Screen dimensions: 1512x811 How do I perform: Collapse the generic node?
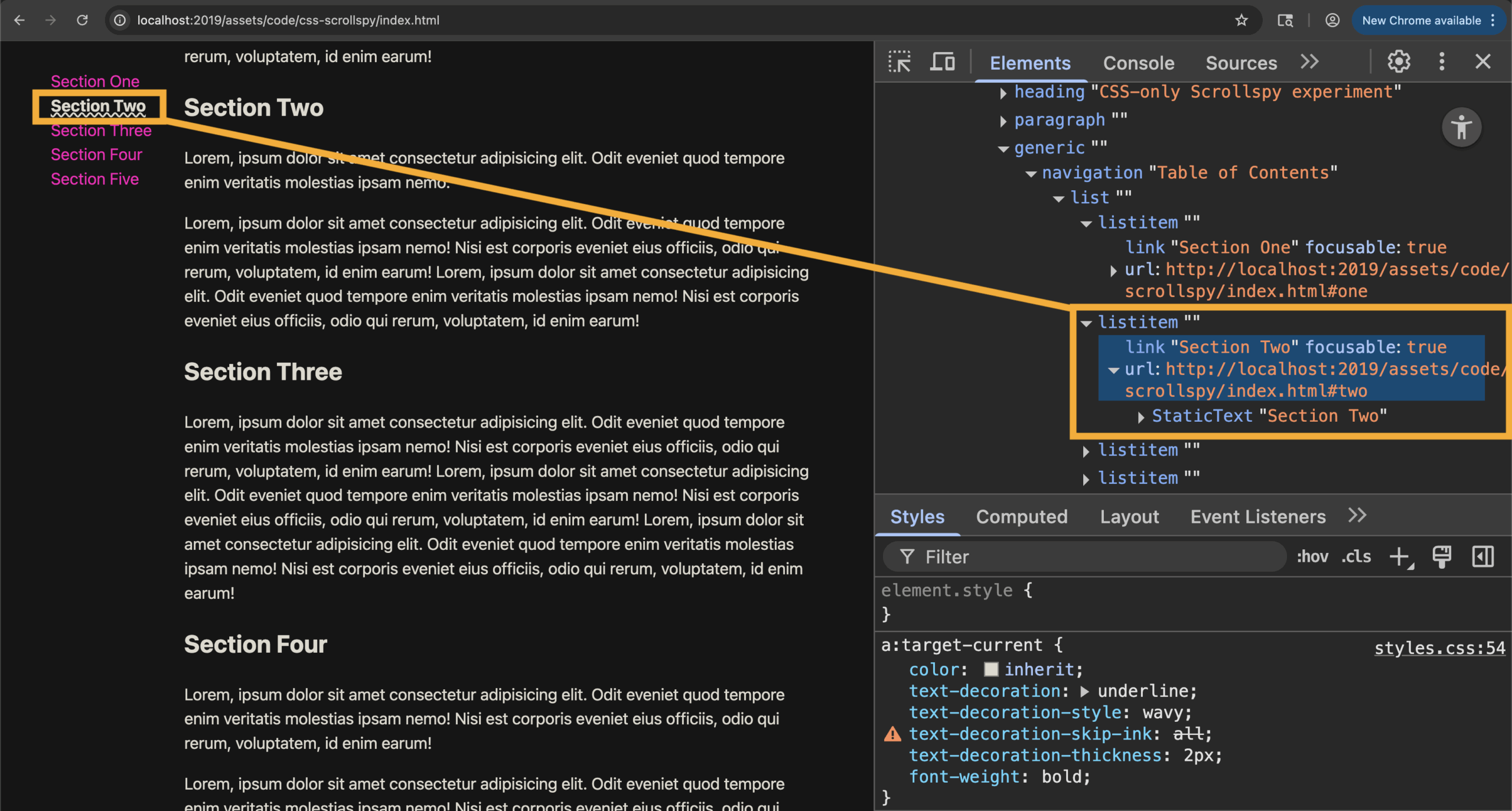point(1003,149)
